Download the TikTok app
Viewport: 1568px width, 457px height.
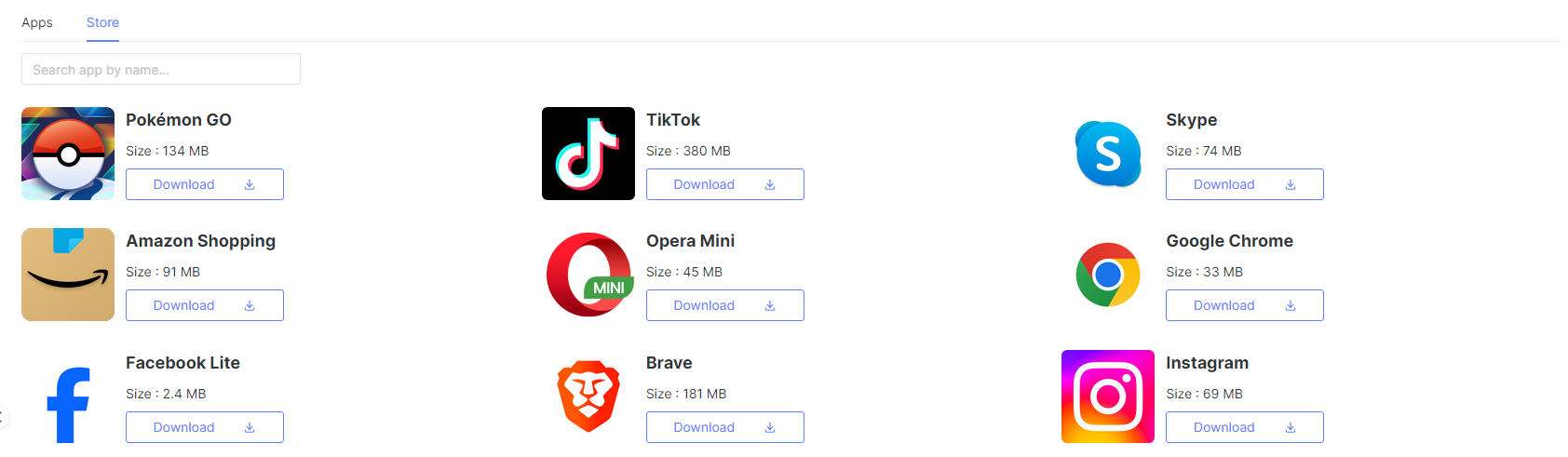click(725, 184)
